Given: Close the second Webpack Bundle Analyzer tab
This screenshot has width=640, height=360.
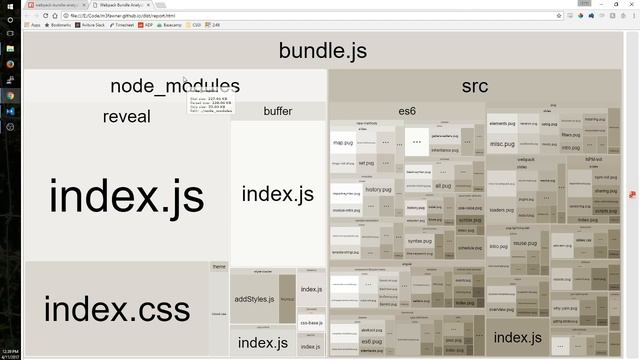Looking at the screenshot, I should pos(148,5).
